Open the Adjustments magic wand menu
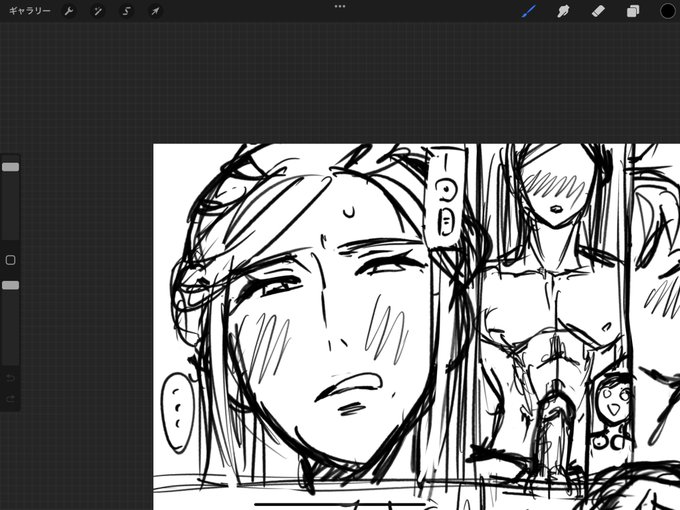The image size is (680, 510). point(98,11)
